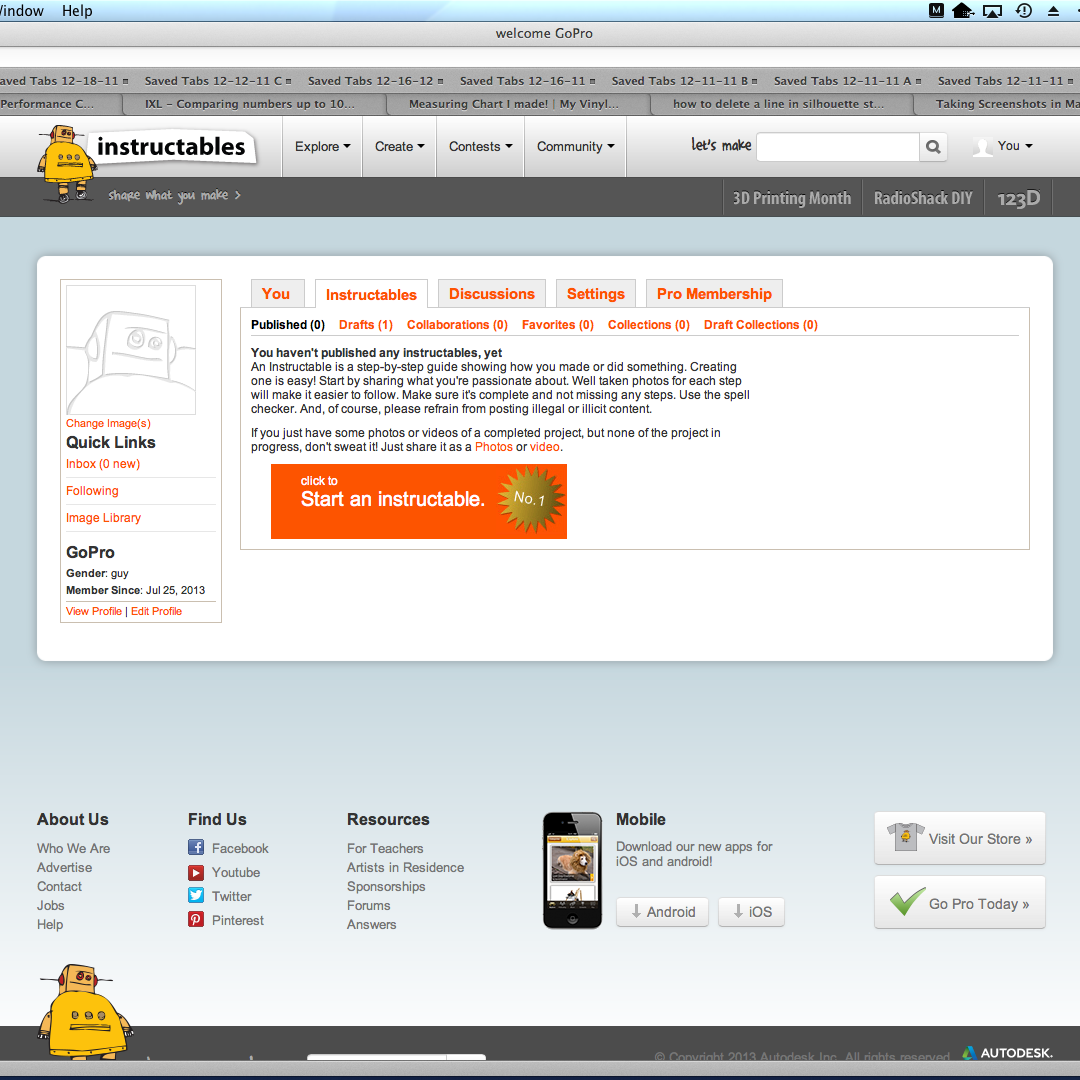This screenshot has height=1080, width=1080.
Task: Click the user silhouette icon near You
Action: 981,146
